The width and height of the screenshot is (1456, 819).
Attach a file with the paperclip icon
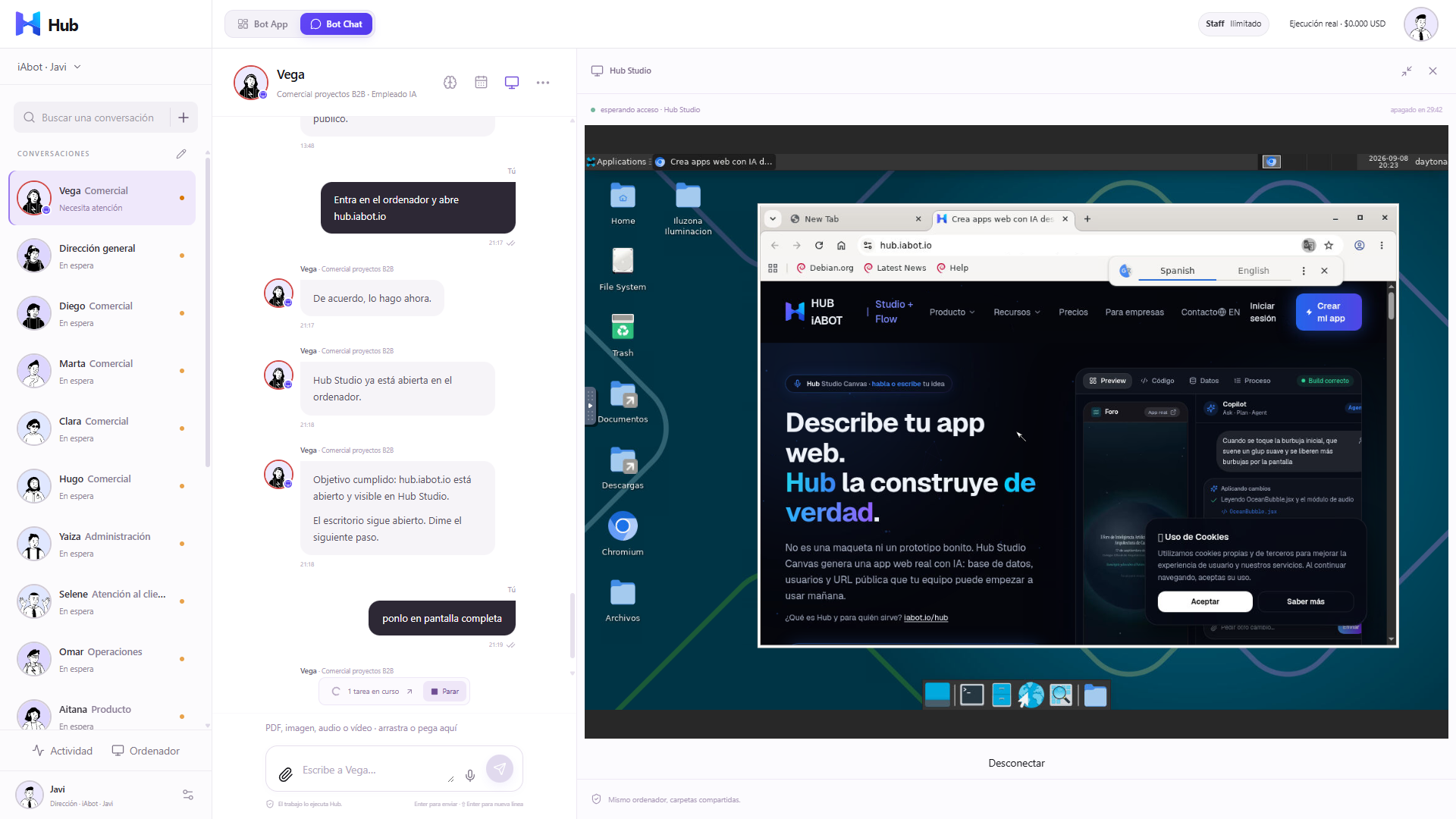[x=286, y=774]
